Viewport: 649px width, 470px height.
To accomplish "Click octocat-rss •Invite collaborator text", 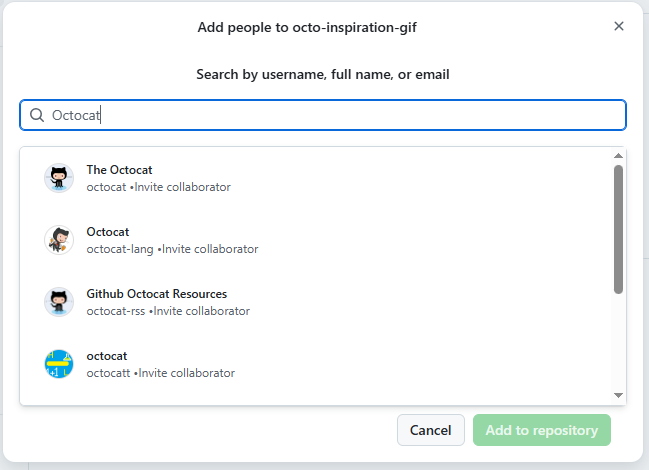I will click(x=168, y=311).
